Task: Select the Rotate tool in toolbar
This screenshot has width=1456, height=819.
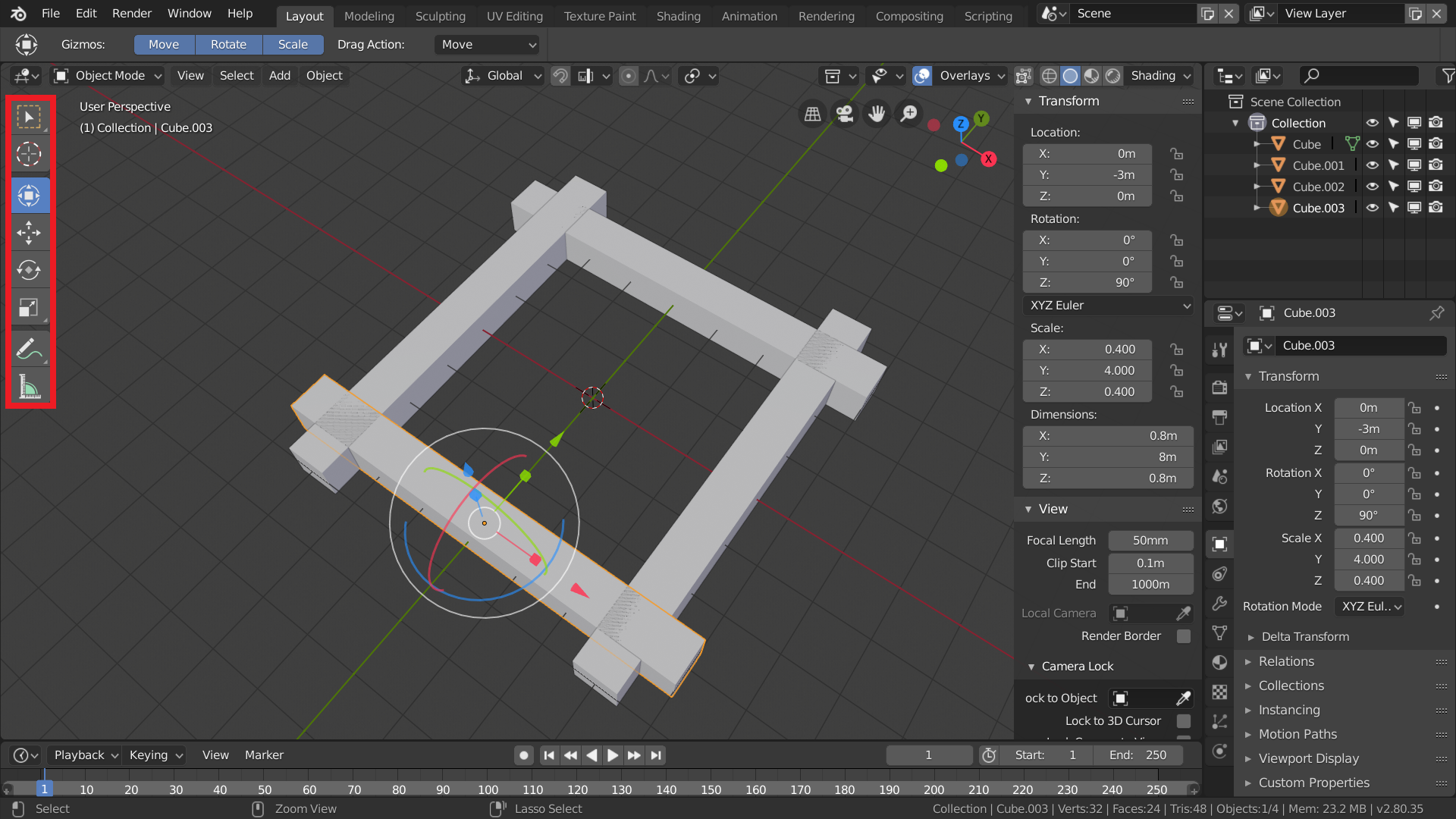Action: [30, 270]
